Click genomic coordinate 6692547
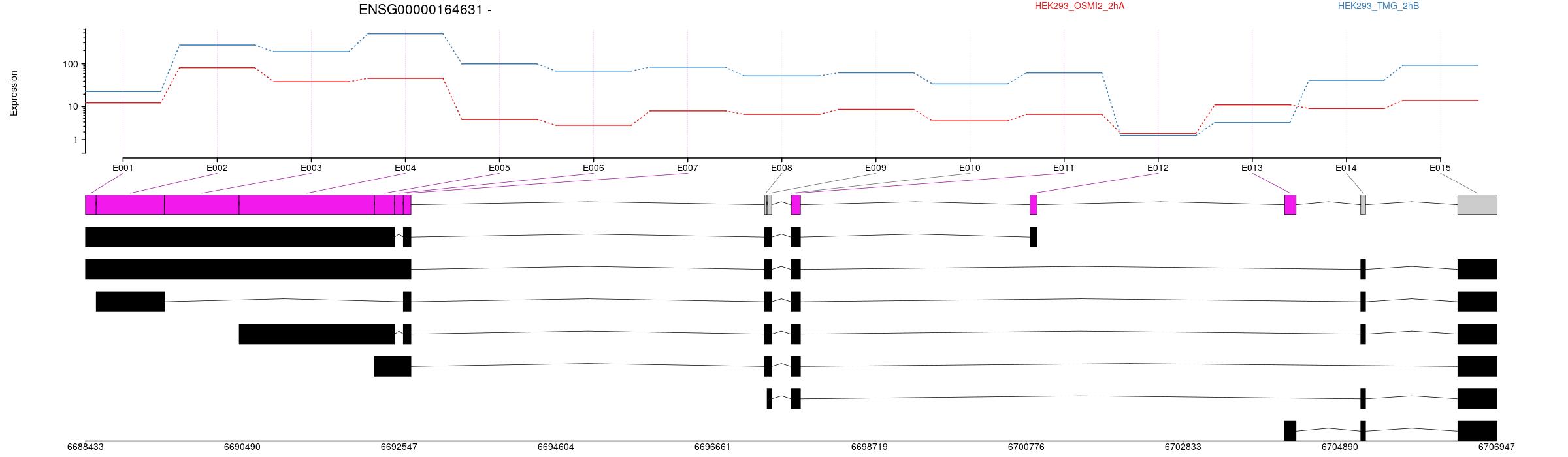 pos(399,447)
